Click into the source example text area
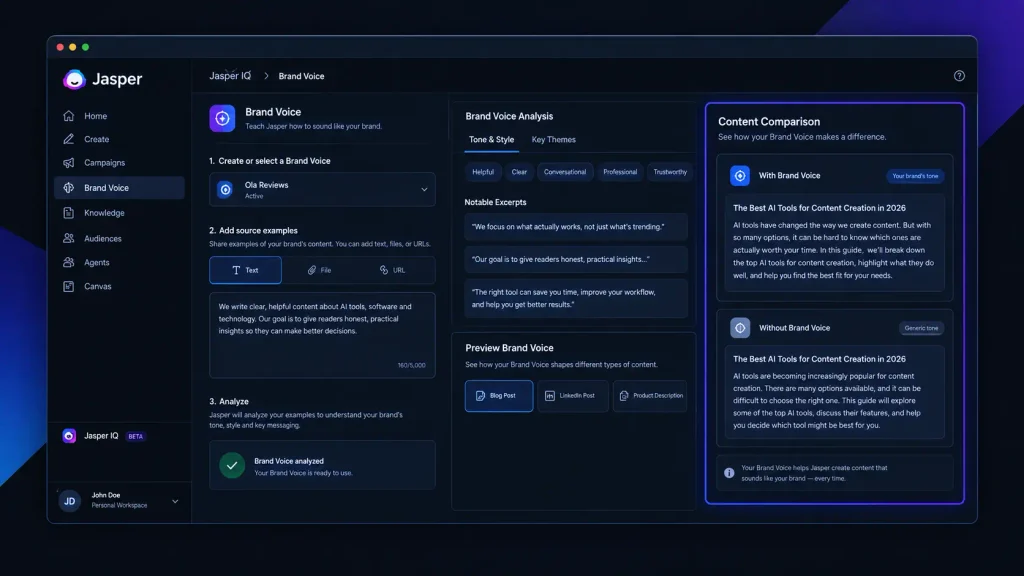Screen dimensions: 1024x576 (322, 335)
